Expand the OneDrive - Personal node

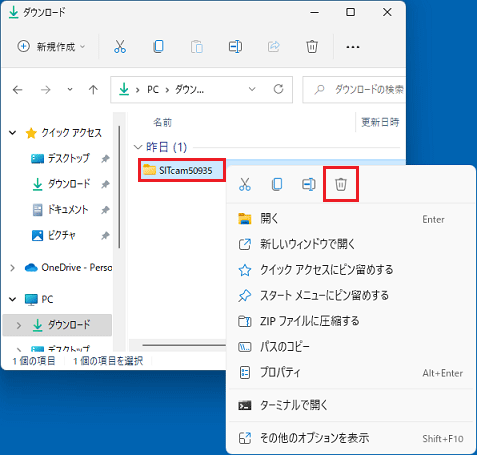point(12,268)
